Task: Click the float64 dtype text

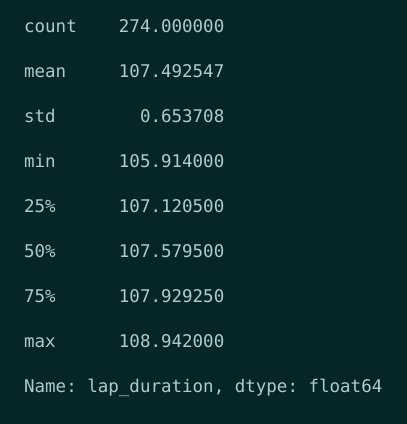Action: (x=345, y=386)
